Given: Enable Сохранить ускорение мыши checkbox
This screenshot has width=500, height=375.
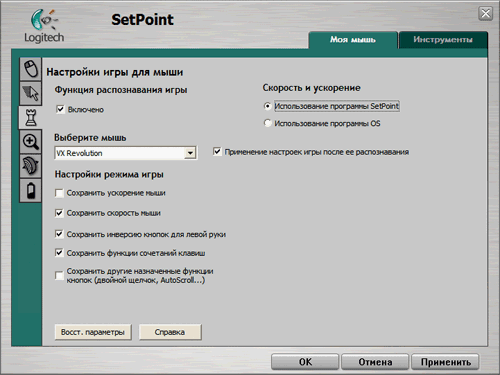Looking at the screenshot, I should 59,193.
